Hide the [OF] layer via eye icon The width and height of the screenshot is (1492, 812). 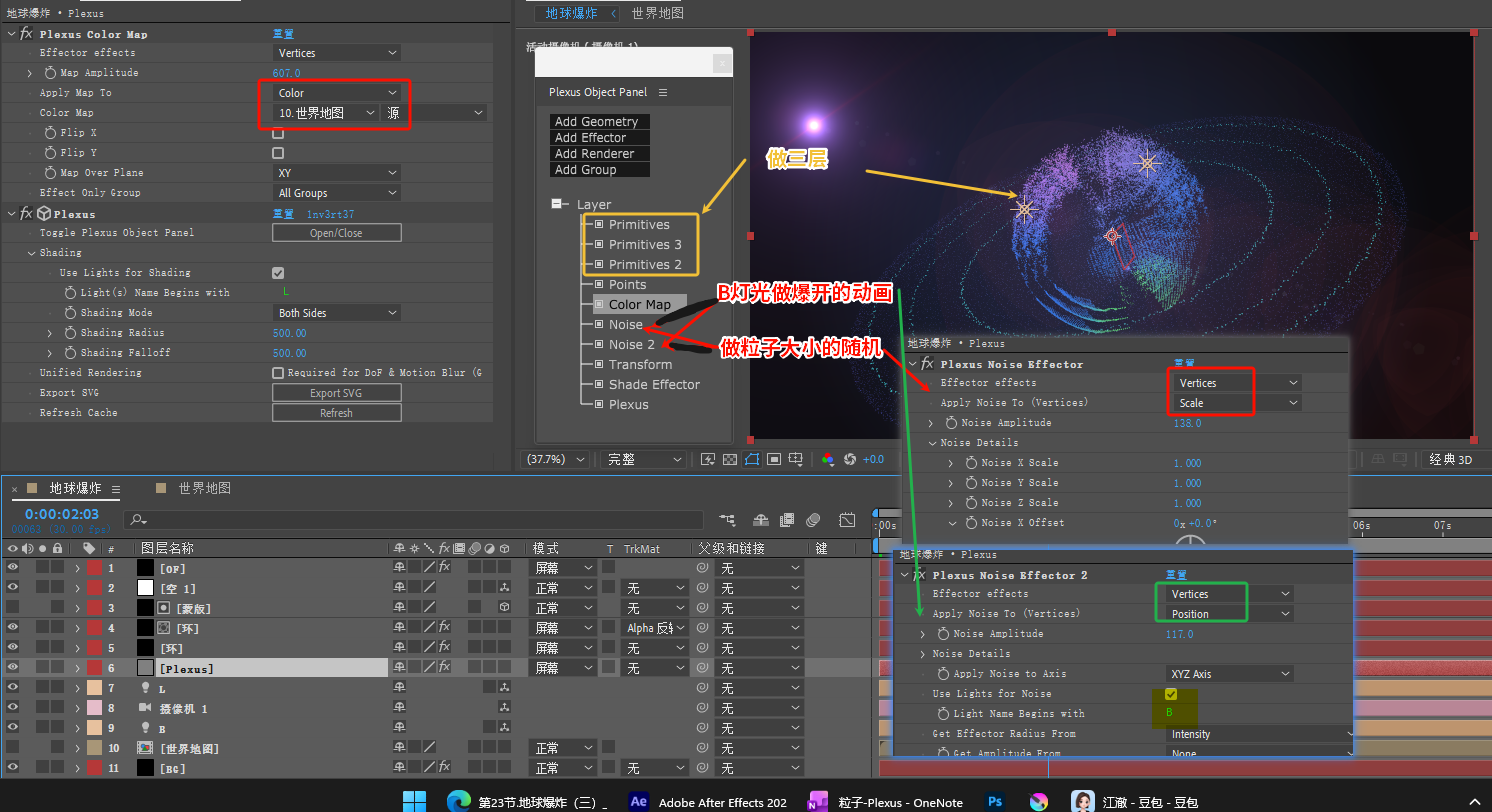click(13, 568)
